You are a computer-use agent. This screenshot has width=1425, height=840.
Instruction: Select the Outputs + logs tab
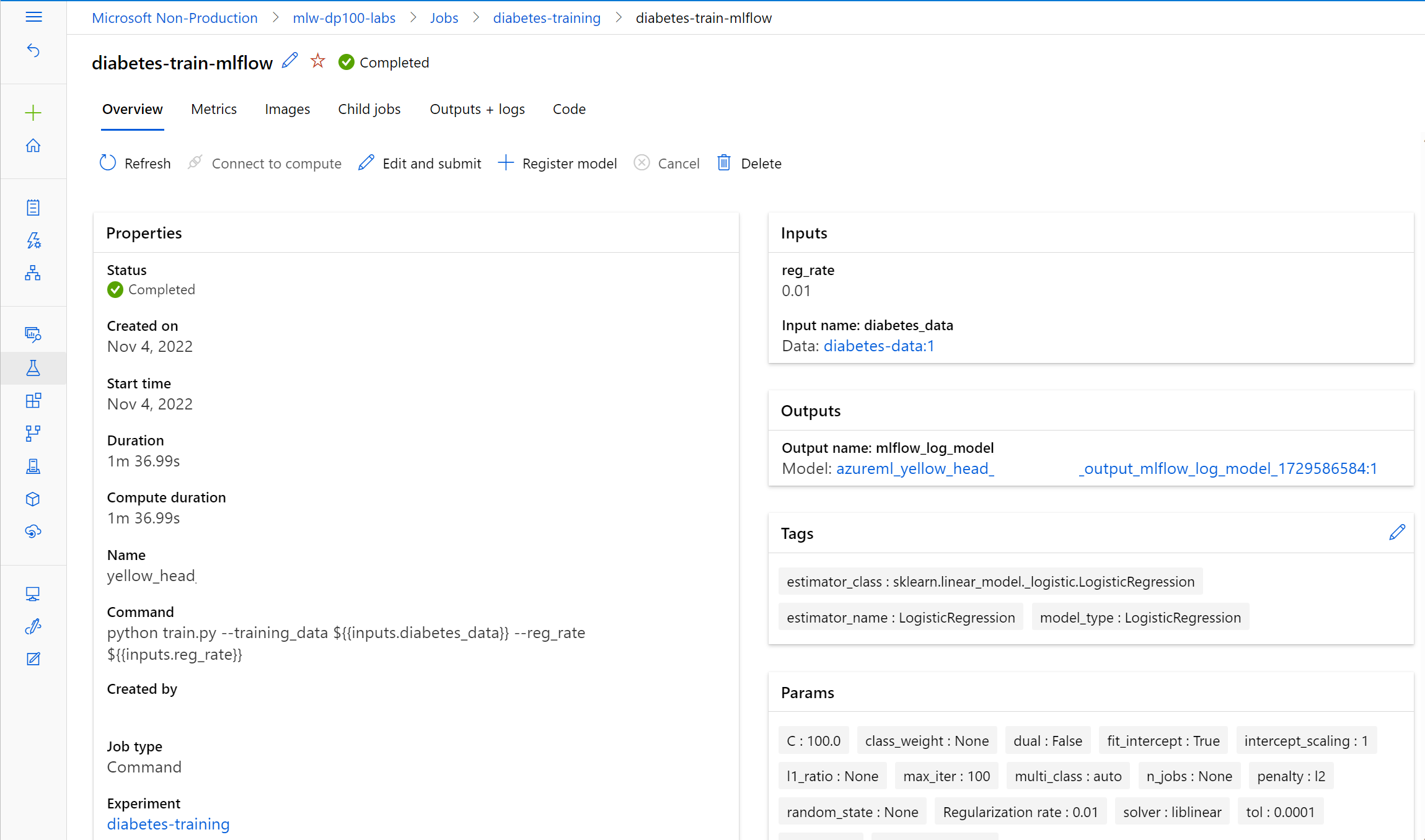point(477,109)
